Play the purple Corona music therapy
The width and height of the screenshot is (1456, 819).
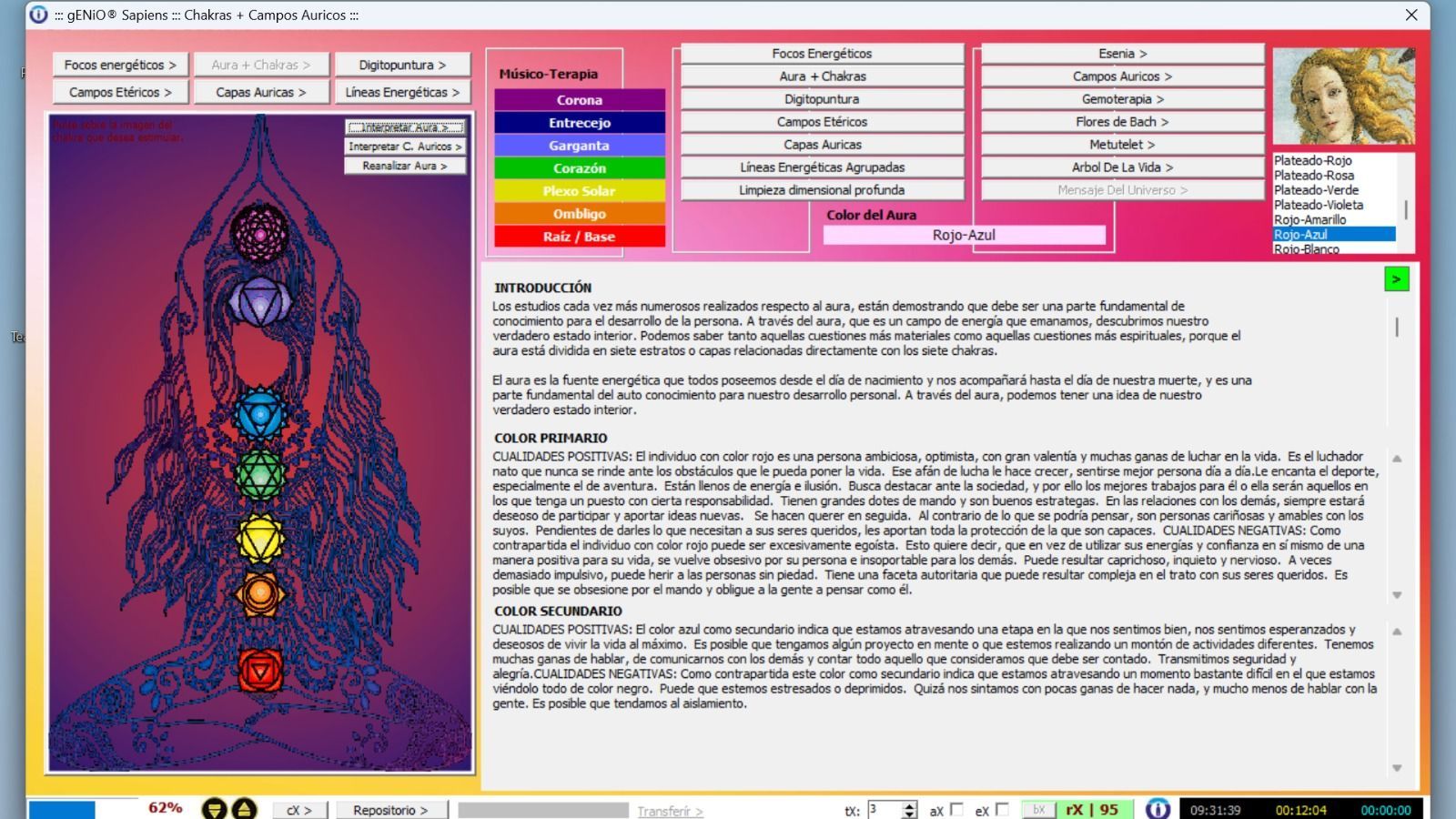pyautogui.click(x=580, y=100)
